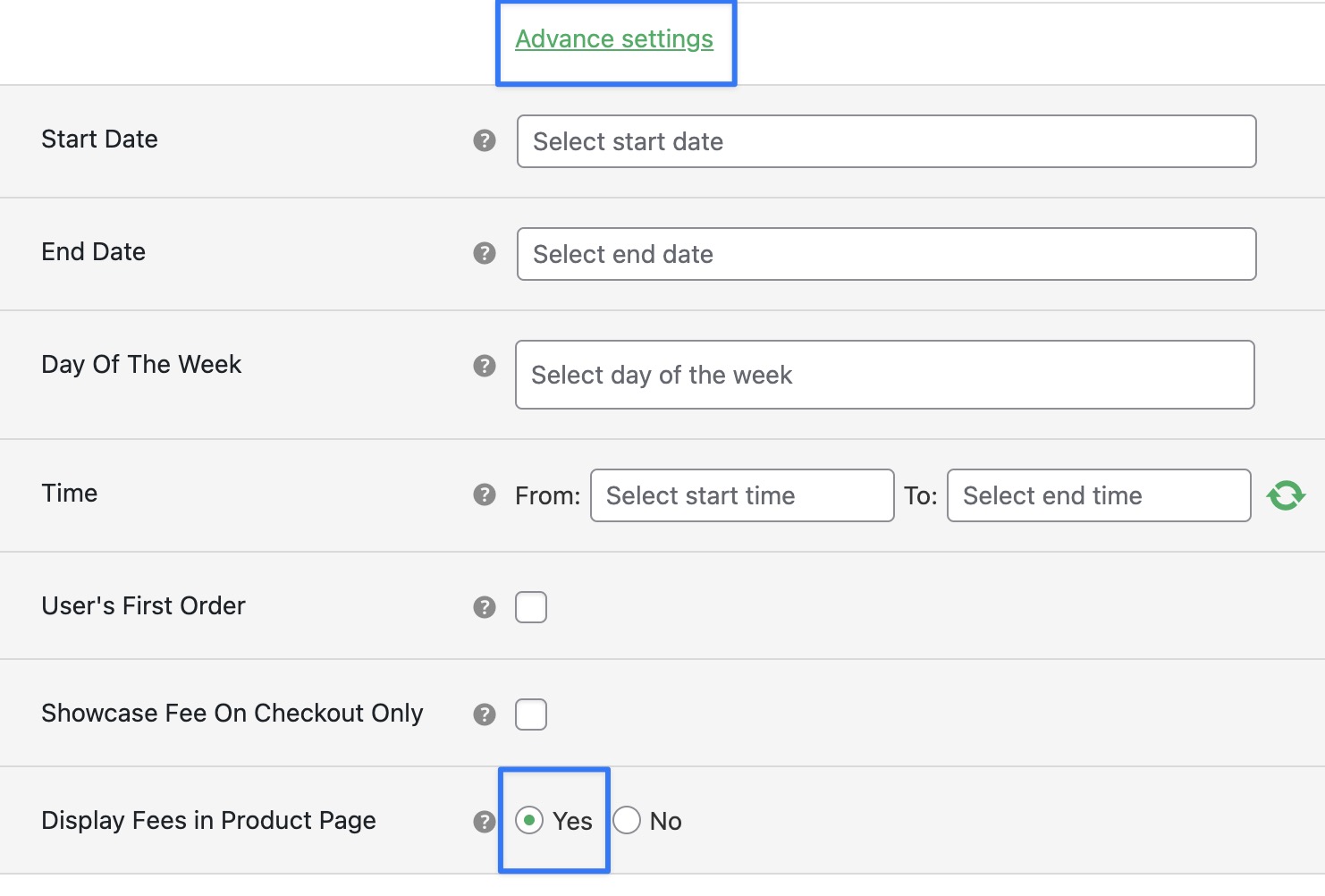The height and width of the screenshot is (896, 1325).
Task: Click the Showcase Fee On Checkout Only label
Action: tap(232, 713)
